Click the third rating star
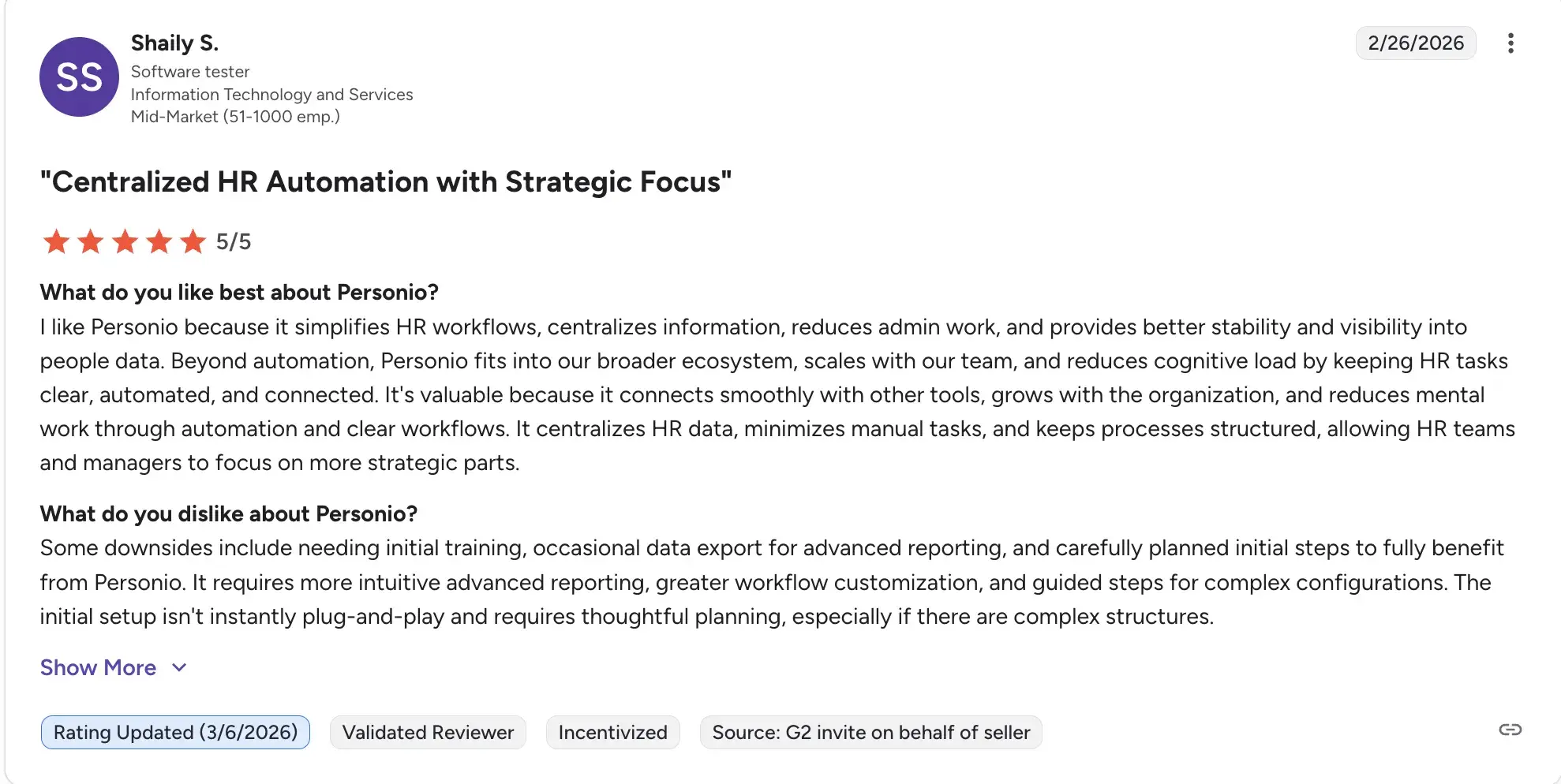The height and width of the screenshot is (784, 1561). (x=125, y=241)
